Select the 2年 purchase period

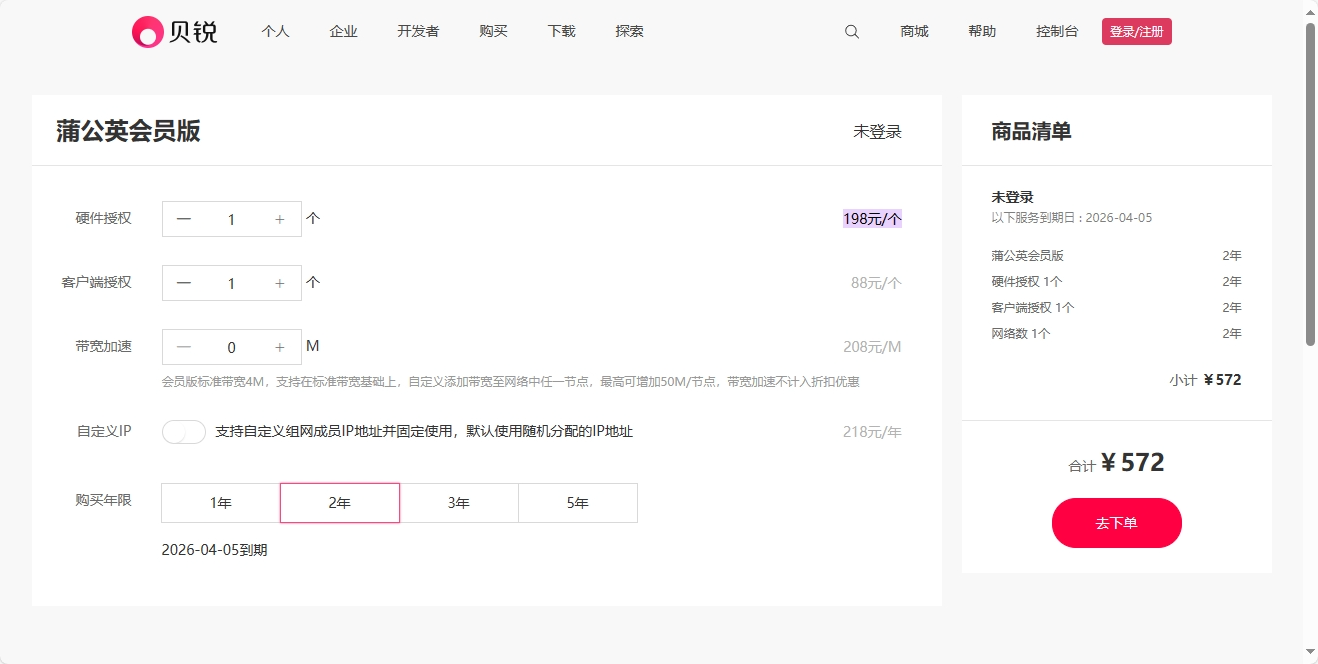[x=340, y=503]
